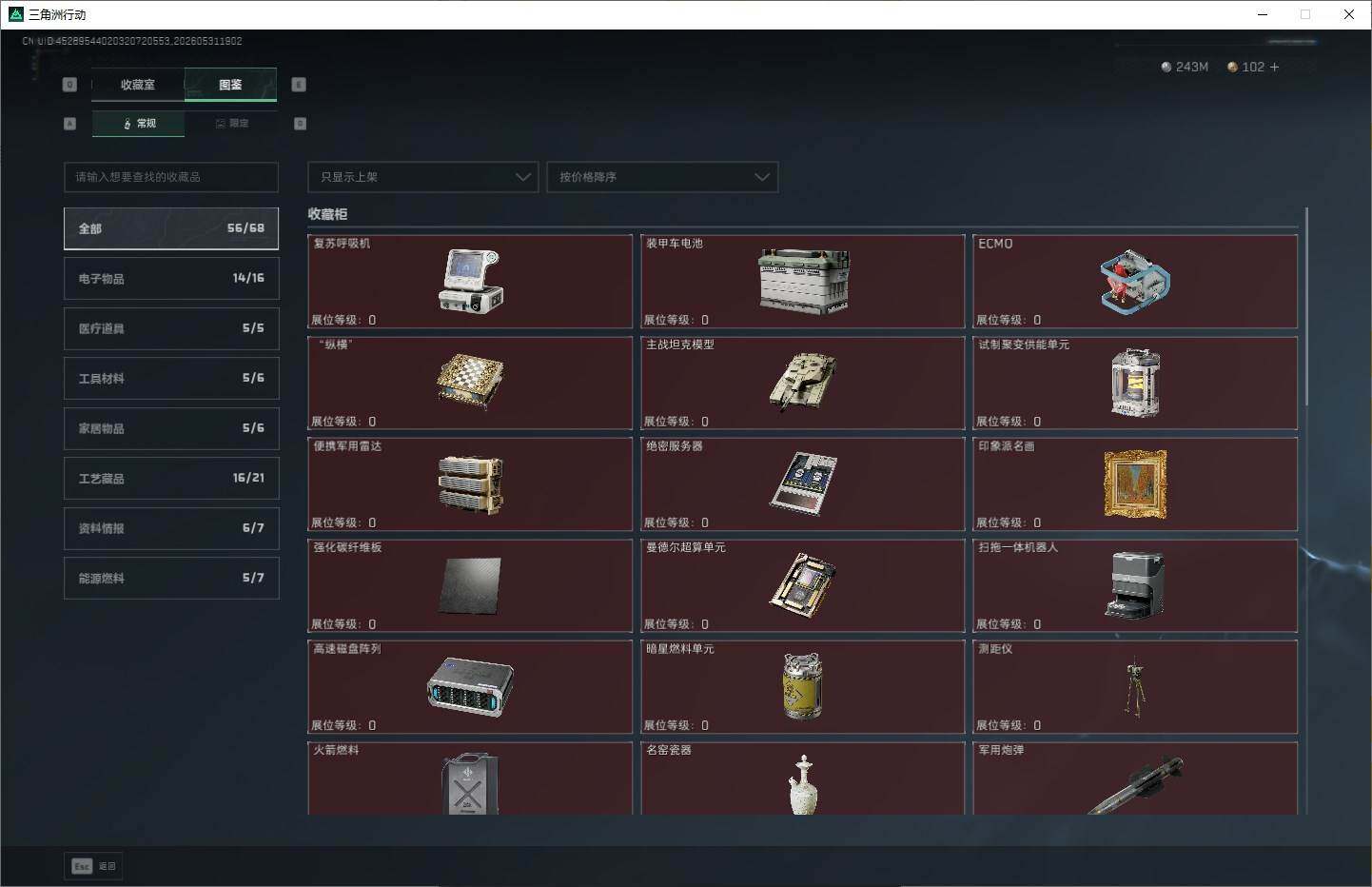Screen dimensions: 1372x887
Task: Open the 主战坦克模型 tank icon
Action: (x=803, y=381)
